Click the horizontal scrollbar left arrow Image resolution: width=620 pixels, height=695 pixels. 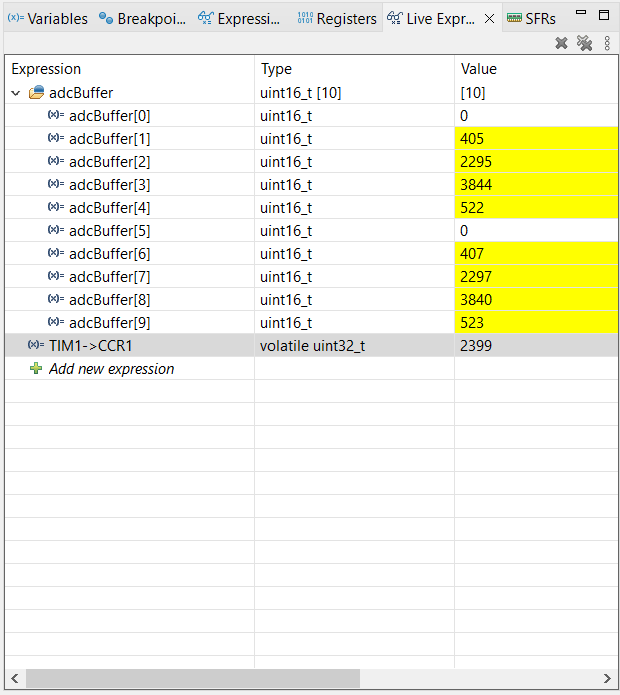tap(15, 678)
